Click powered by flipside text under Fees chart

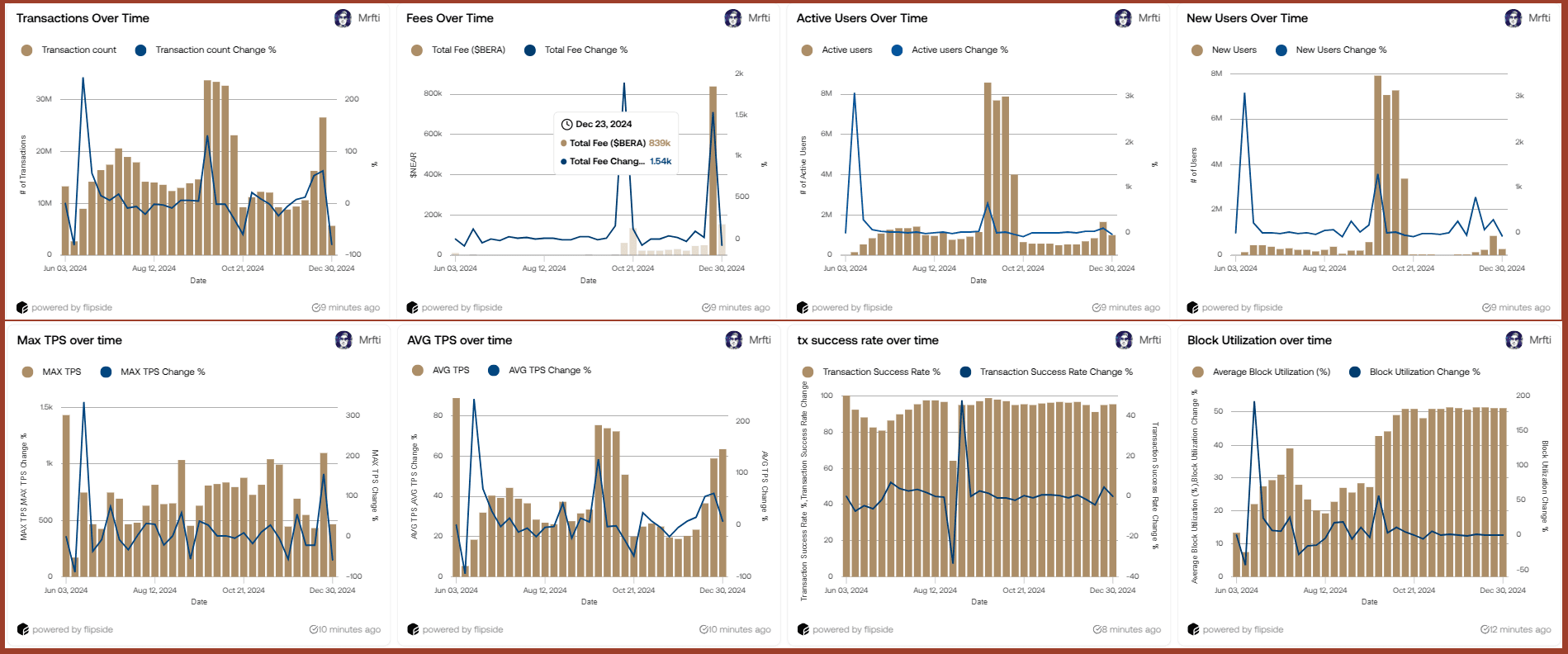click(462, 307)
